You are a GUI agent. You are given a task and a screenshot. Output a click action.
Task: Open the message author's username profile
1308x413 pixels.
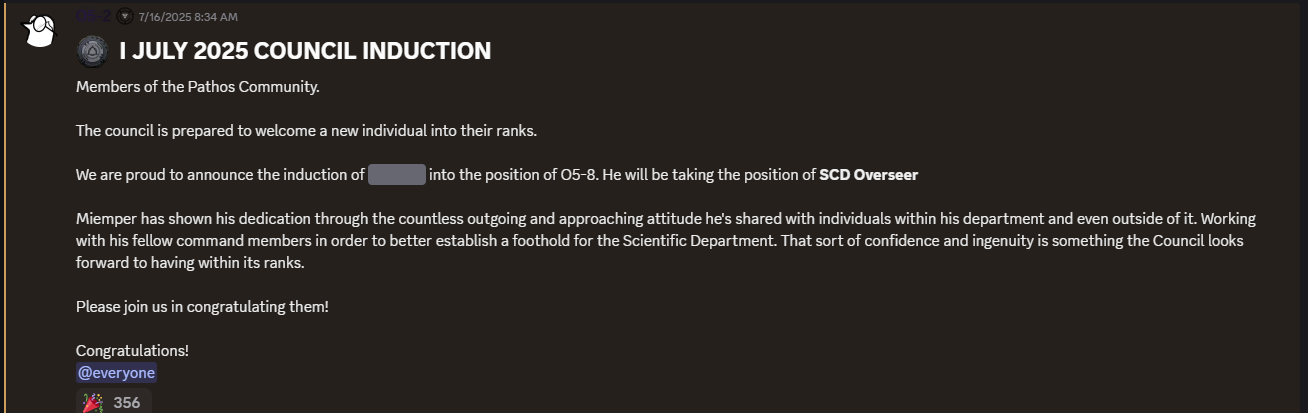click(x=93, y=16)
